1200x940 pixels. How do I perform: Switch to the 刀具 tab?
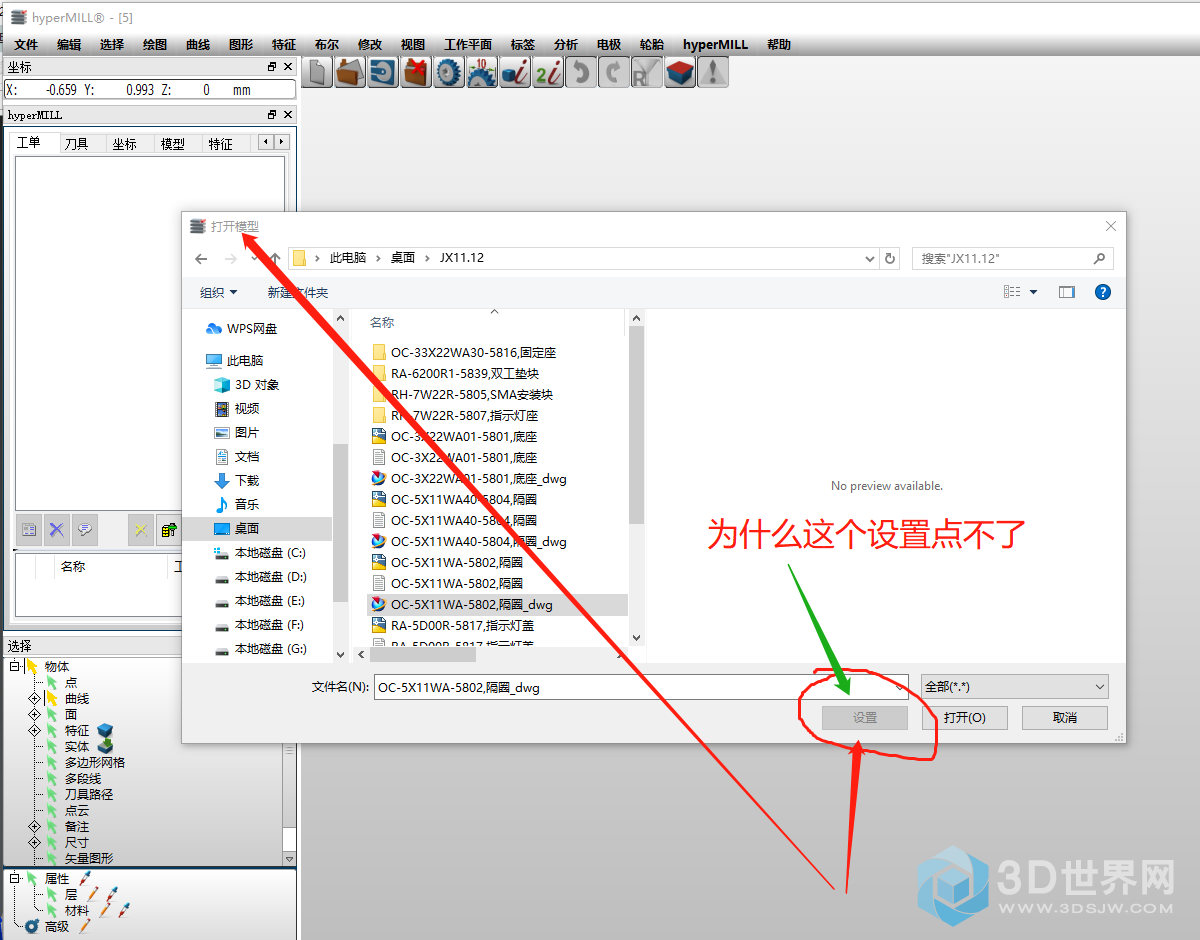(77, 143)
